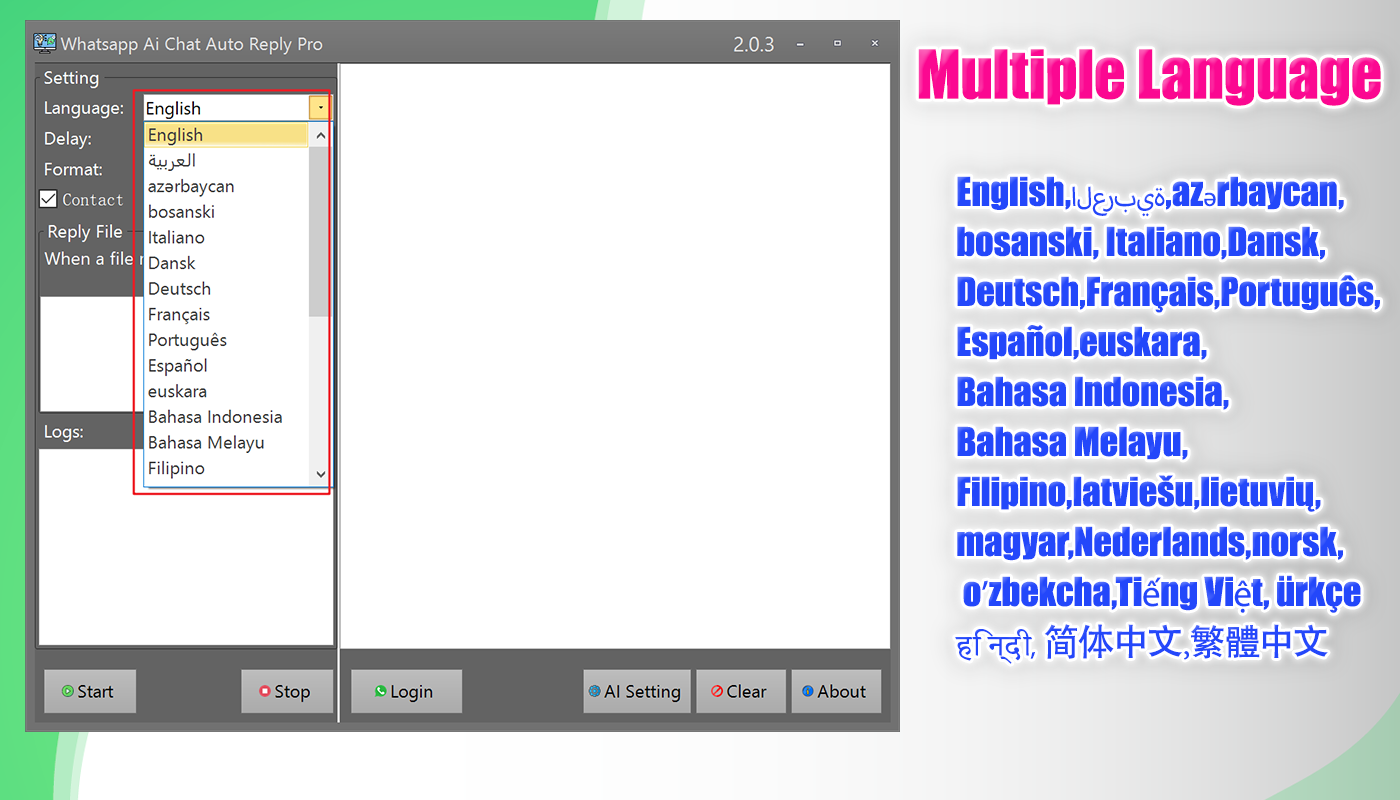Select Dansk from the dropdown
The image size is (1400, 800).
click(x=227, y=263)
